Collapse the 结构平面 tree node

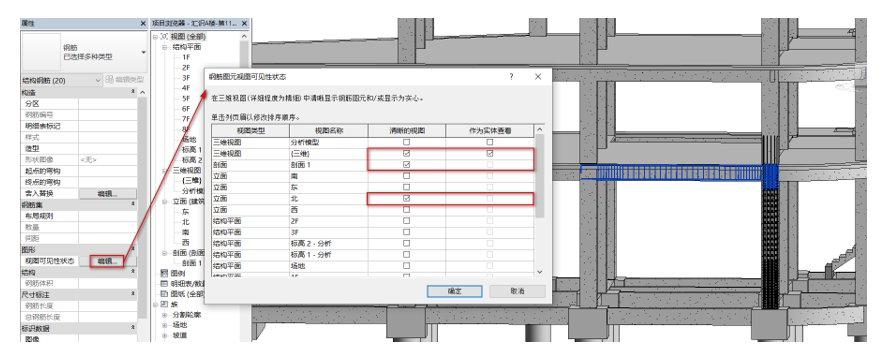166,47
